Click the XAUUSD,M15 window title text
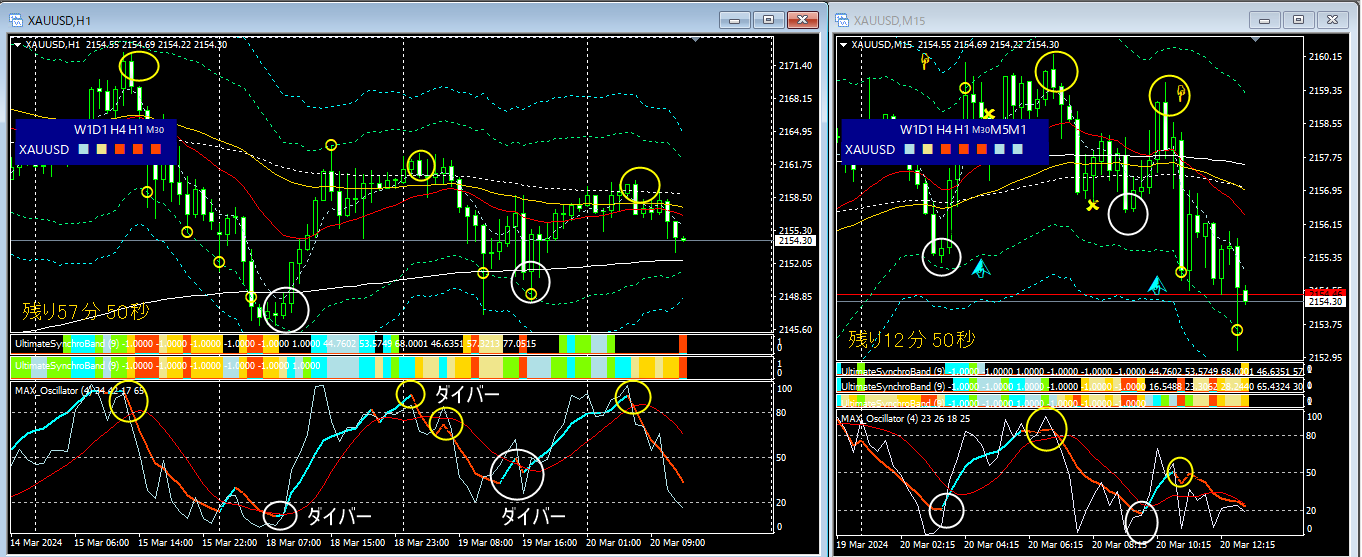Viewport: 1362px width, 557px height. (889, 19)
